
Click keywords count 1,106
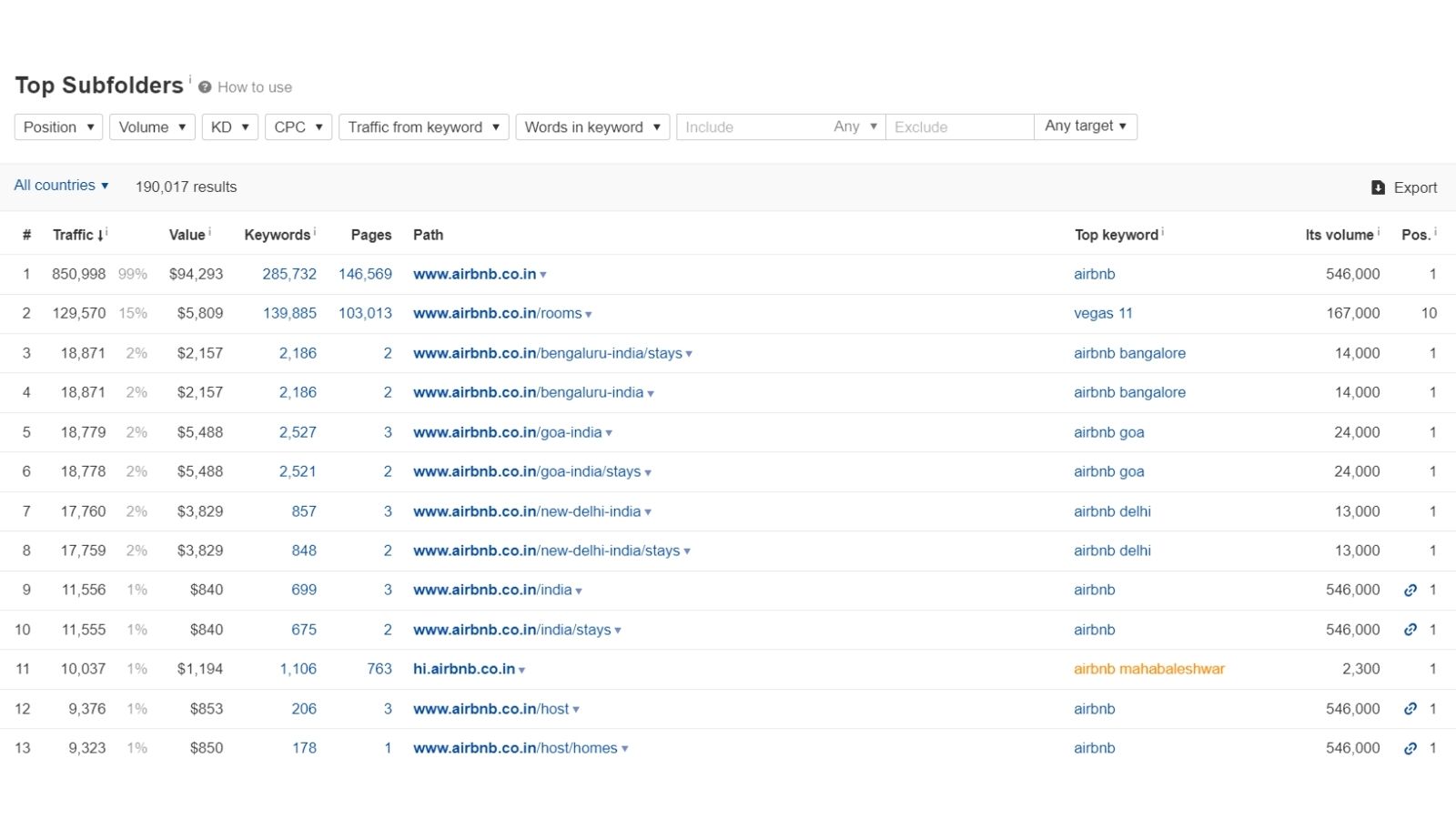click(x=298, y=669)
